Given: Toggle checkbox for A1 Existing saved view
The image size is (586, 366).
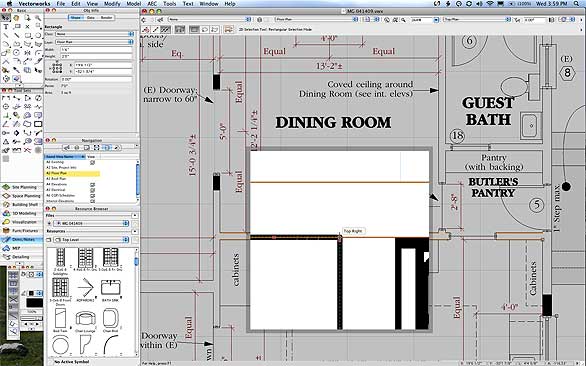Looking at the screenshot, I should (92, 162).
